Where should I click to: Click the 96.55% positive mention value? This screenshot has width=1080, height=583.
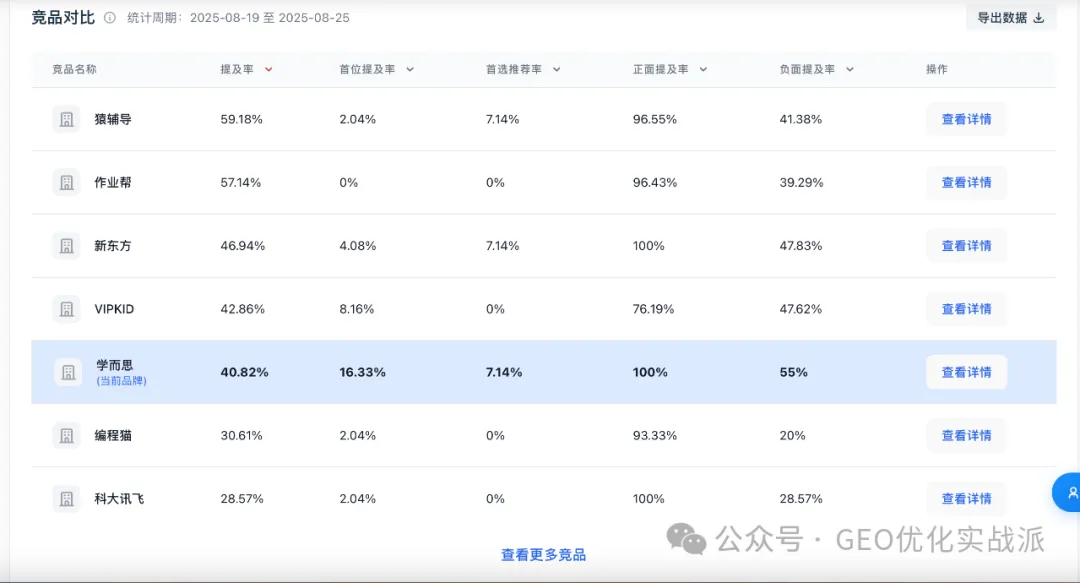point(655,119)
